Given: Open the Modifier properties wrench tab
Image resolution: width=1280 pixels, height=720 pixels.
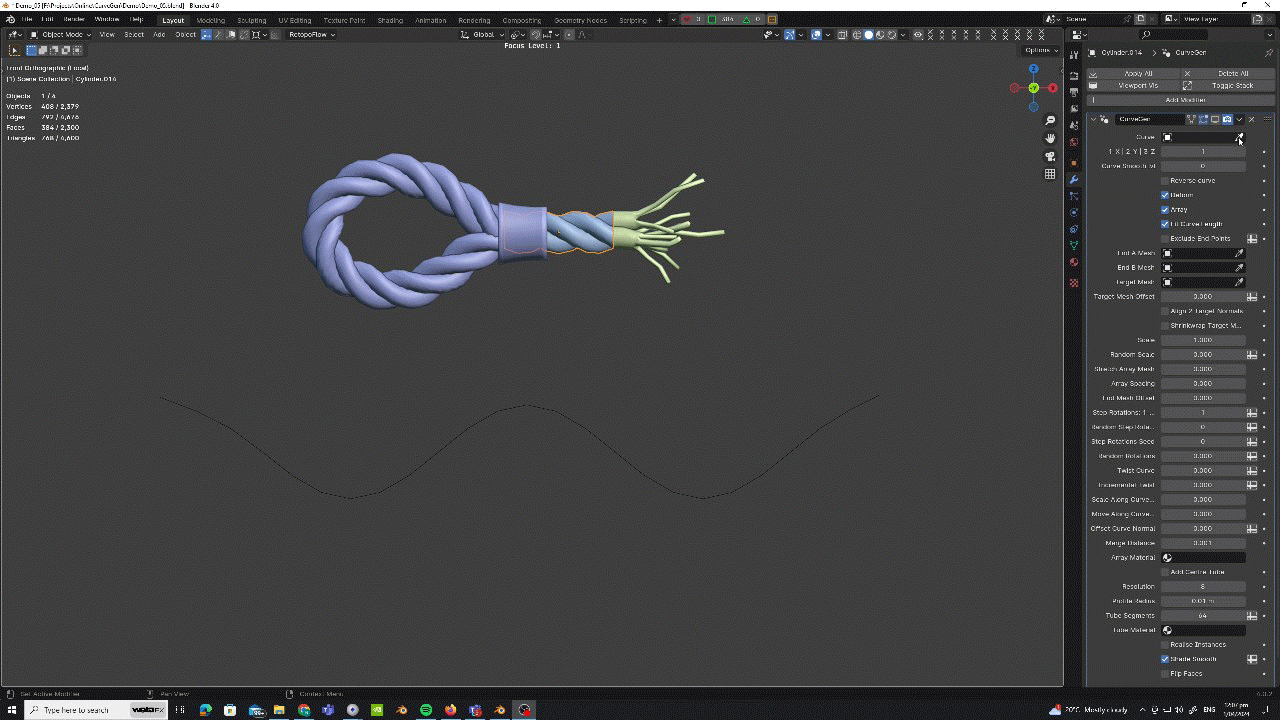Looking at the screenshot, I should [1074, 179].
